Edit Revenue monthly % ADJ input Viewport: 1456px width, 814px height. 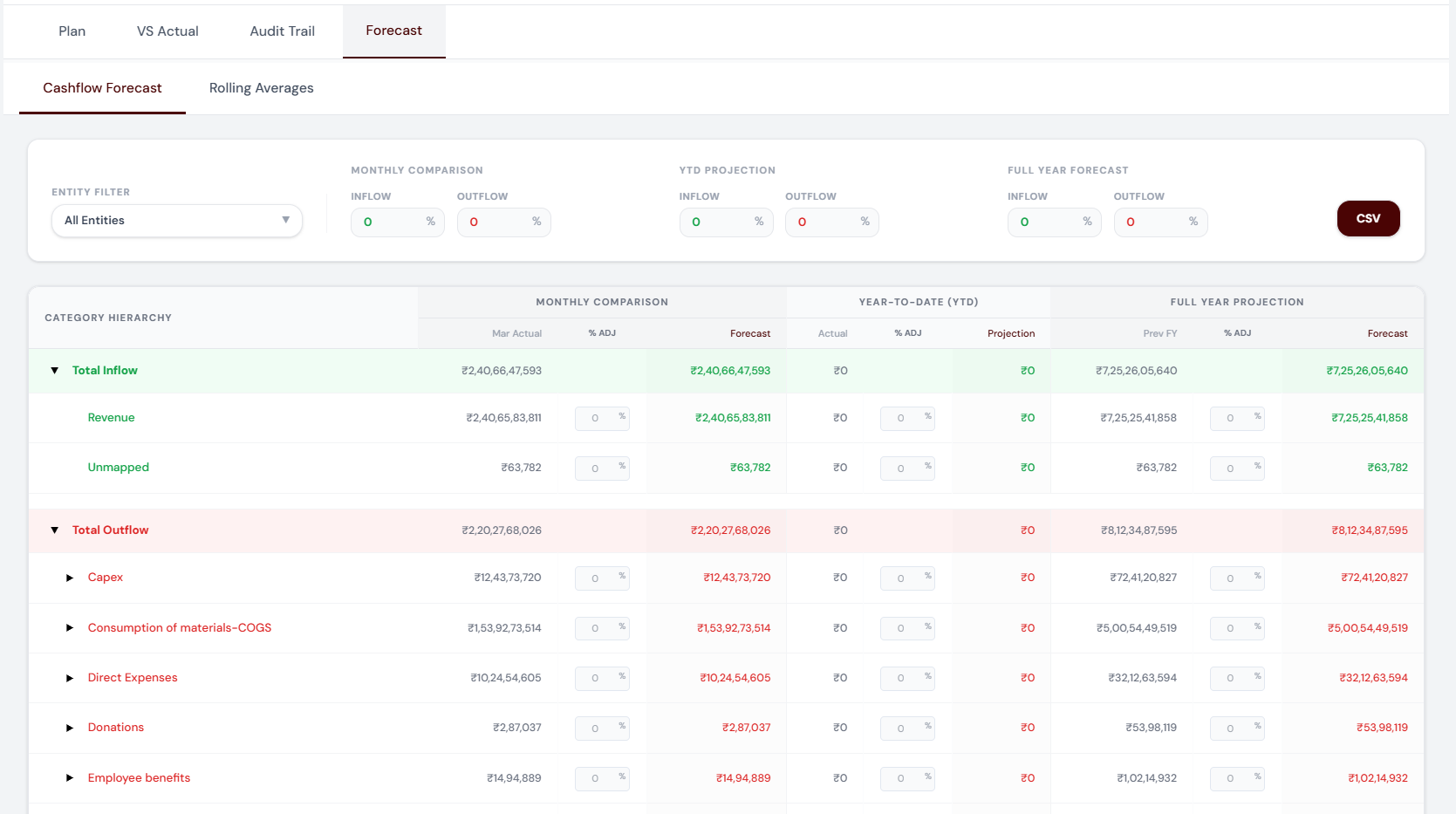[598, 419]
